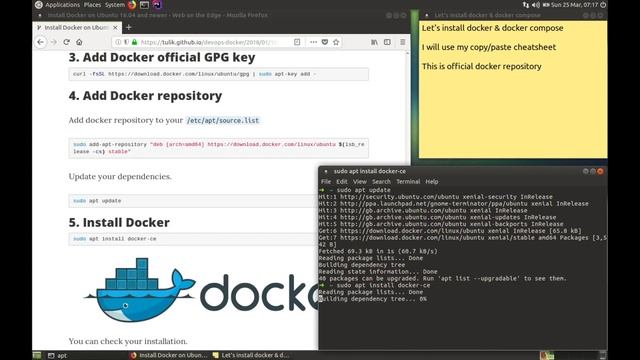Open the Places menu
The image size is (640, 360).
pyautogui.click(x=92, y=5)
